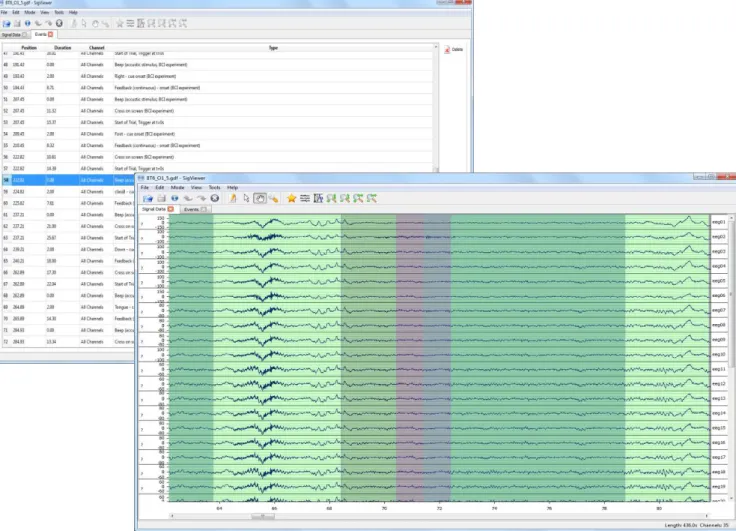This screenshot has height=531, width=736.
Task: Open Tools menu in back Events window
Action: [x=59, y=12]
